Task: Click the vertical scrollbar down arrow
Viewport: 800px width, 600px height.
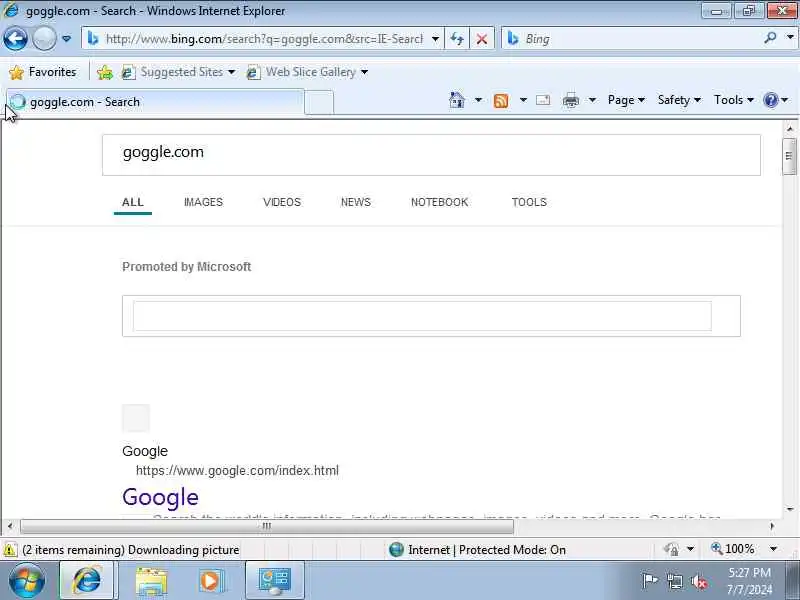Action: pyautogui.click(x=790, y=509)
